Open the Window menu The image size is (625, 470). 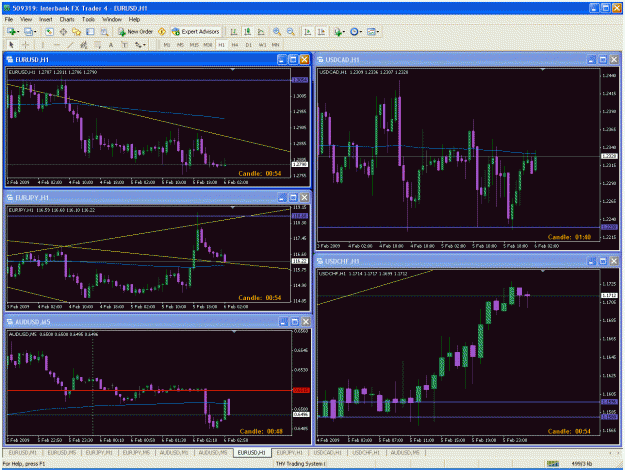(x=112, y=19)
